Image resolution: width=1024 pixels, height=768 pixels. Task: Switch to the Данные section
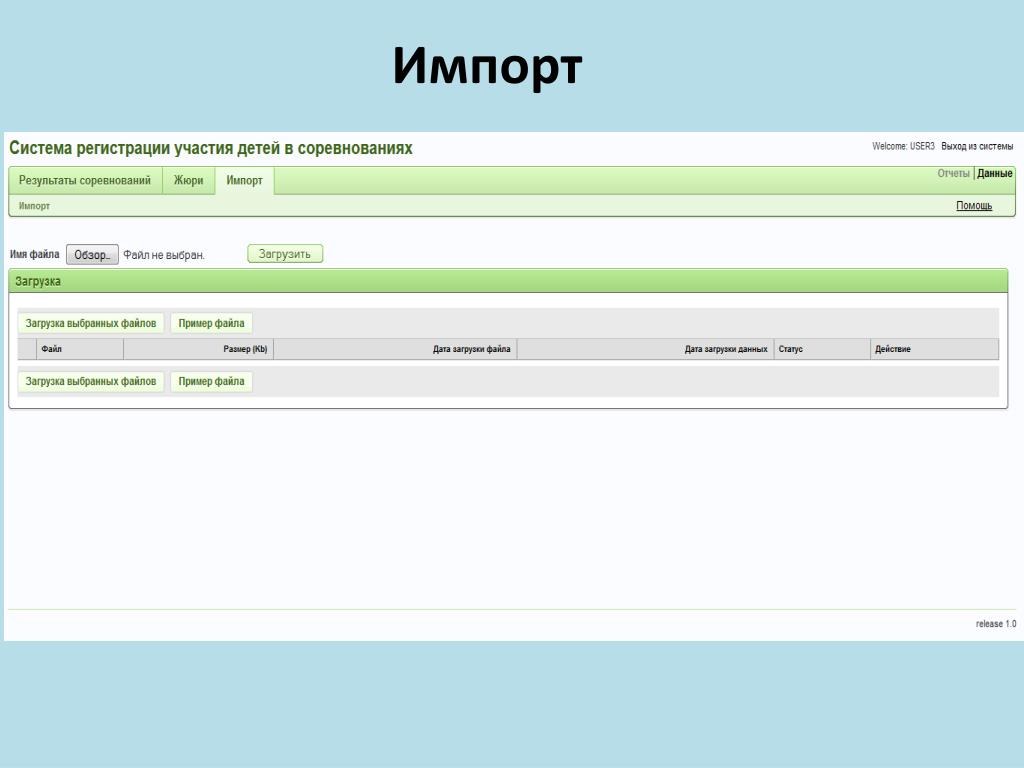[x=995, y=173]
